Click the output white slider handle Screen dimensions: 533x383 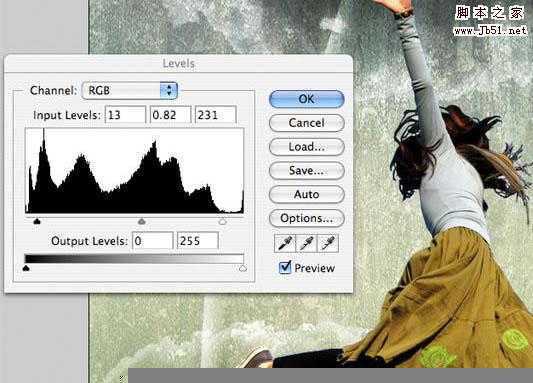[x=243, y=268]
